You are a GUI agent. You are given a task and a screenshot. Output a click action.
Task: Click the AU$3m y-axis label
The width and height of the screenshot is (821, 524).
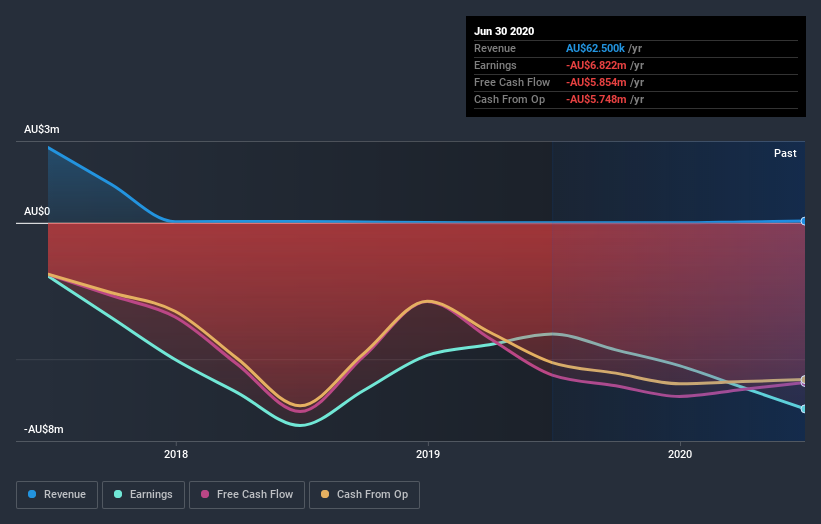pos(41,129)
